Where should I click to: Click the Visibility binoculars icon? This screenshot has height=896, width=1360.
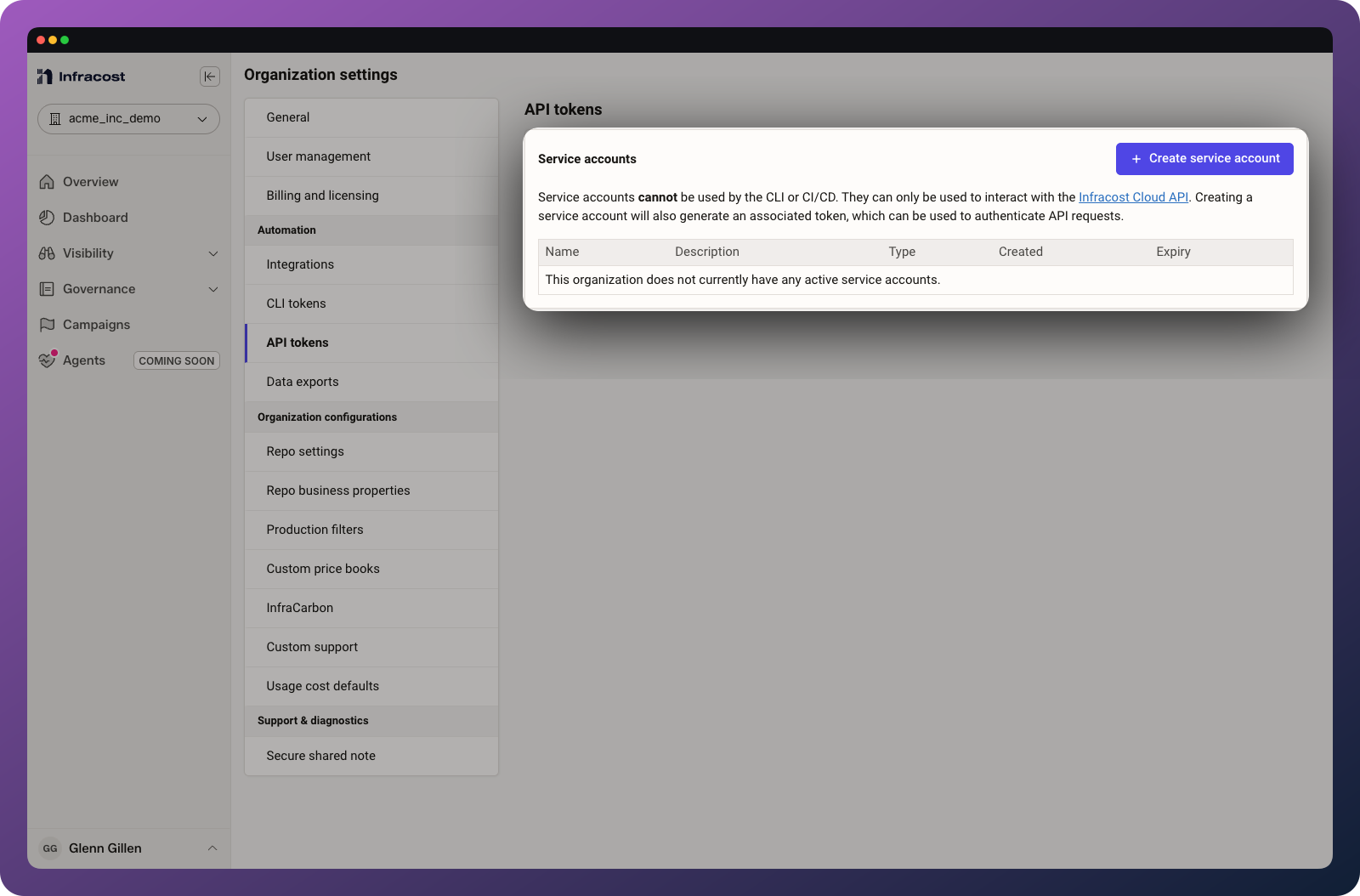pyautogui.click(x=47, y=253)
